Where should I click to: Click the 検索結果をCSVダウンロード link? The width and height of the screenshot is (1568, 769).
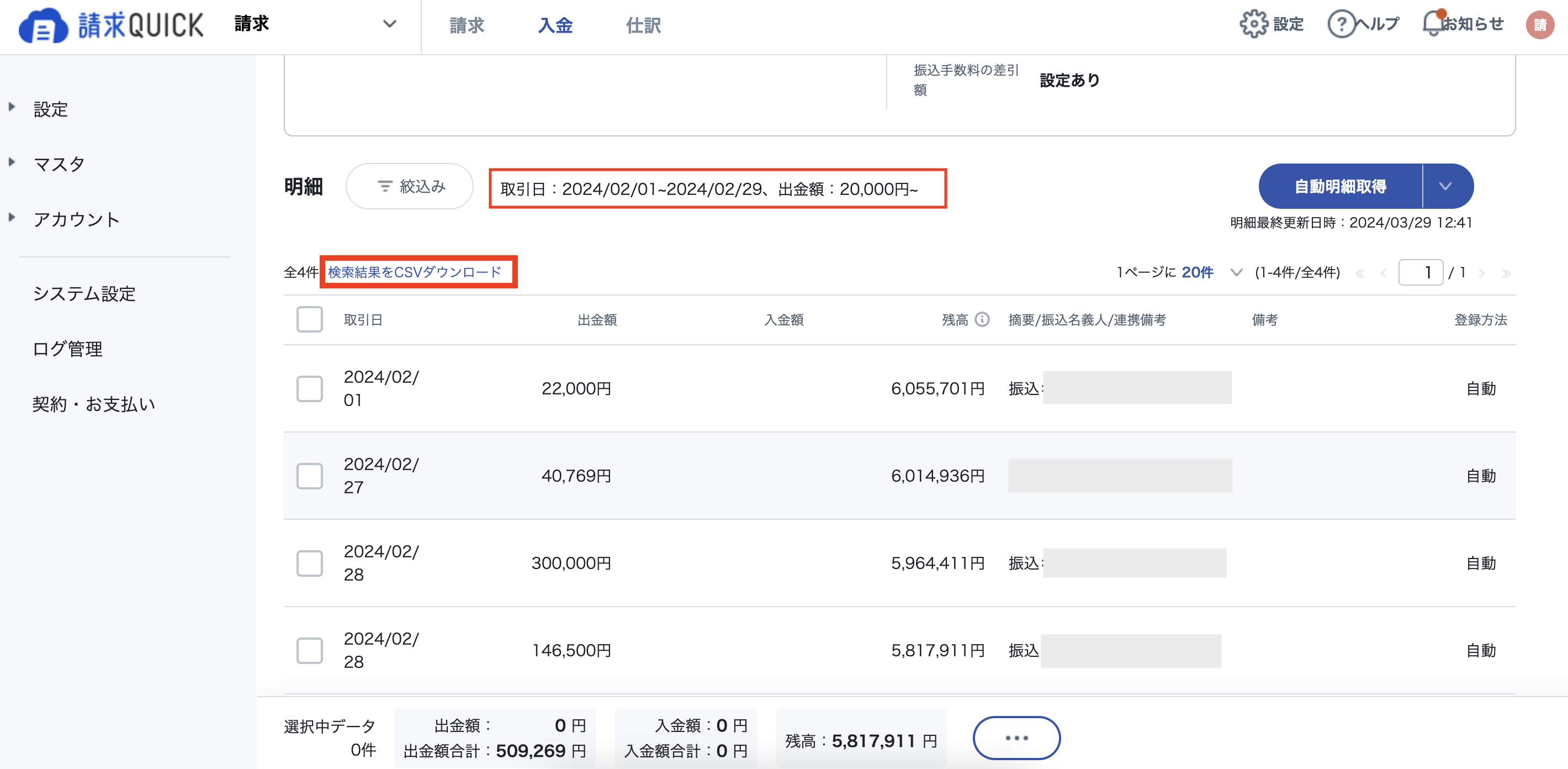point(415,272)
